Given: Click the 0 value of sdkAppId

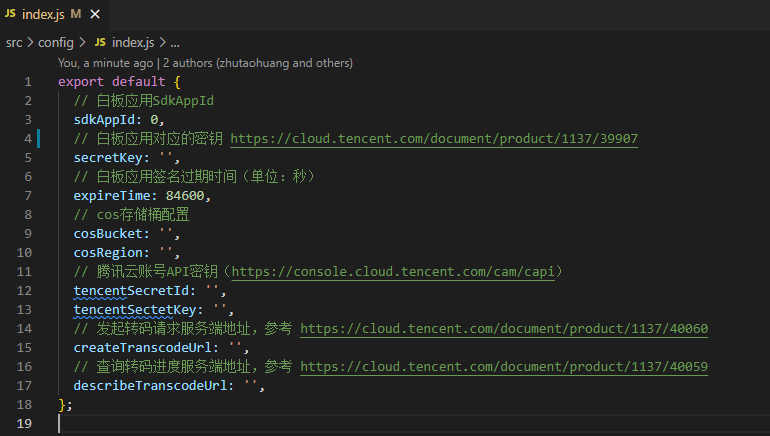Looking at the screenshot, I should pyautogui.click(x=154, y=120).
